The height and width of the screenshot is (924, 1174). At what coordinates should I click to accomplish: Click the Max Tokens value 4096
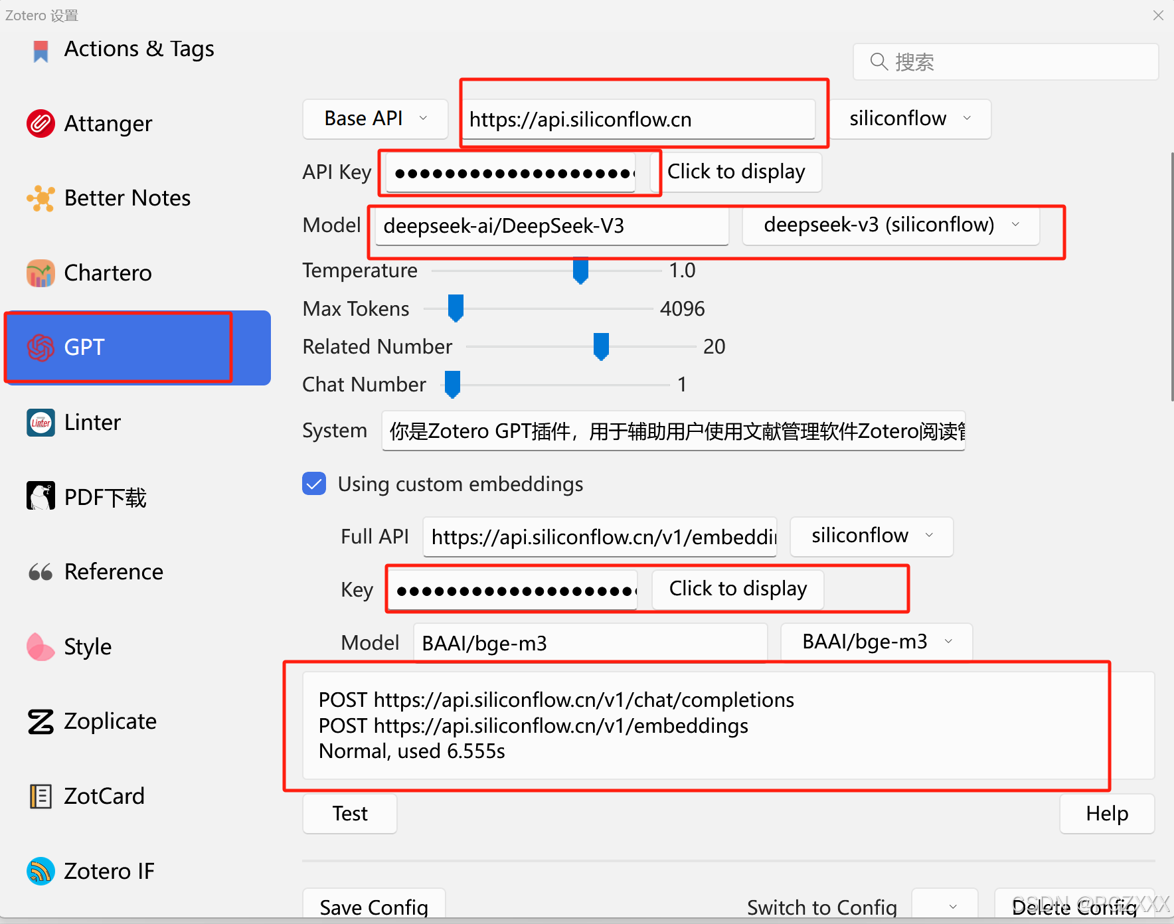click(x=682, y=308)
